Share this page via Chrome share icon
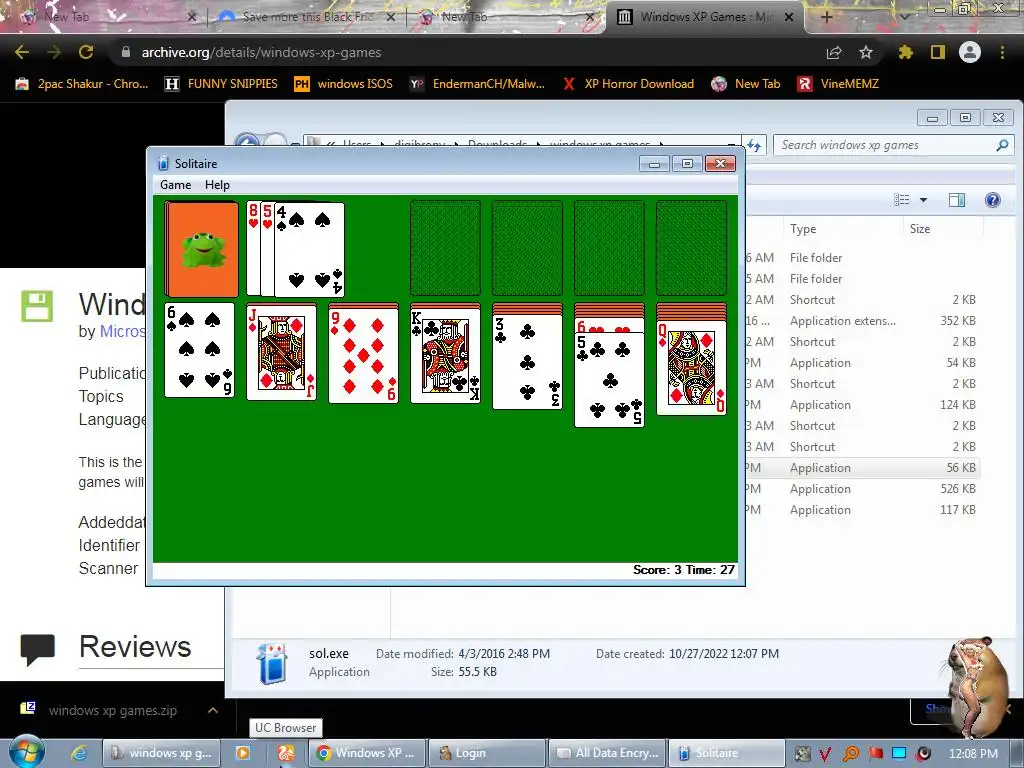This screenshot has width=1024, height=768. pos(834,52)
